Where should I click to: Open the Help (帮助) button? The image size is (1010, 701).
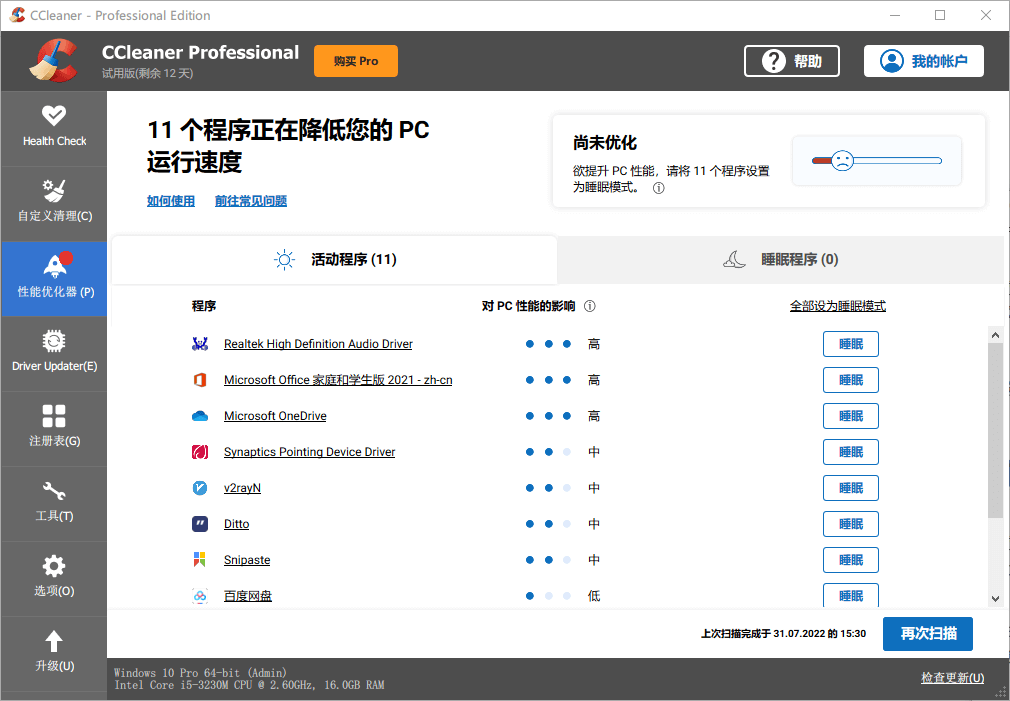792,61
